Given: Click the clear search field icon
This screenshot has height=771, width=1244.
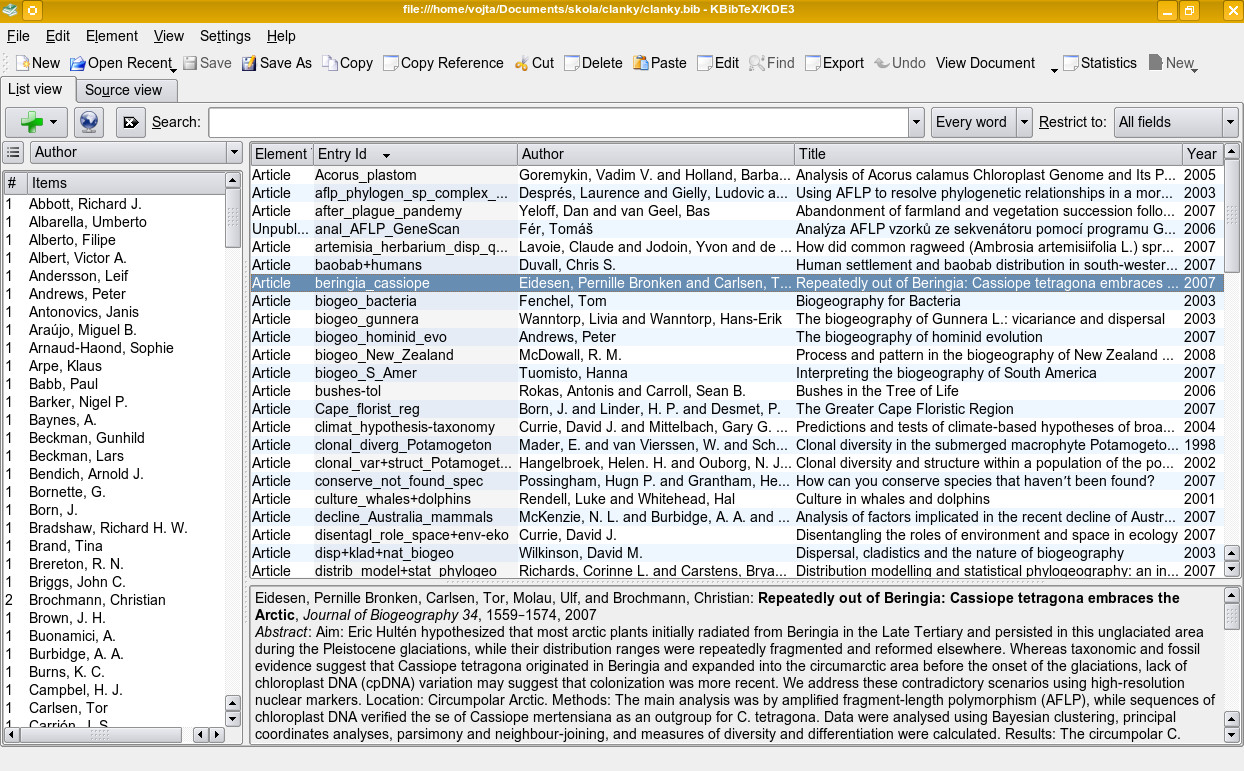Looking at the screenshot, I should pyautogui.click(x=130, y=122).
